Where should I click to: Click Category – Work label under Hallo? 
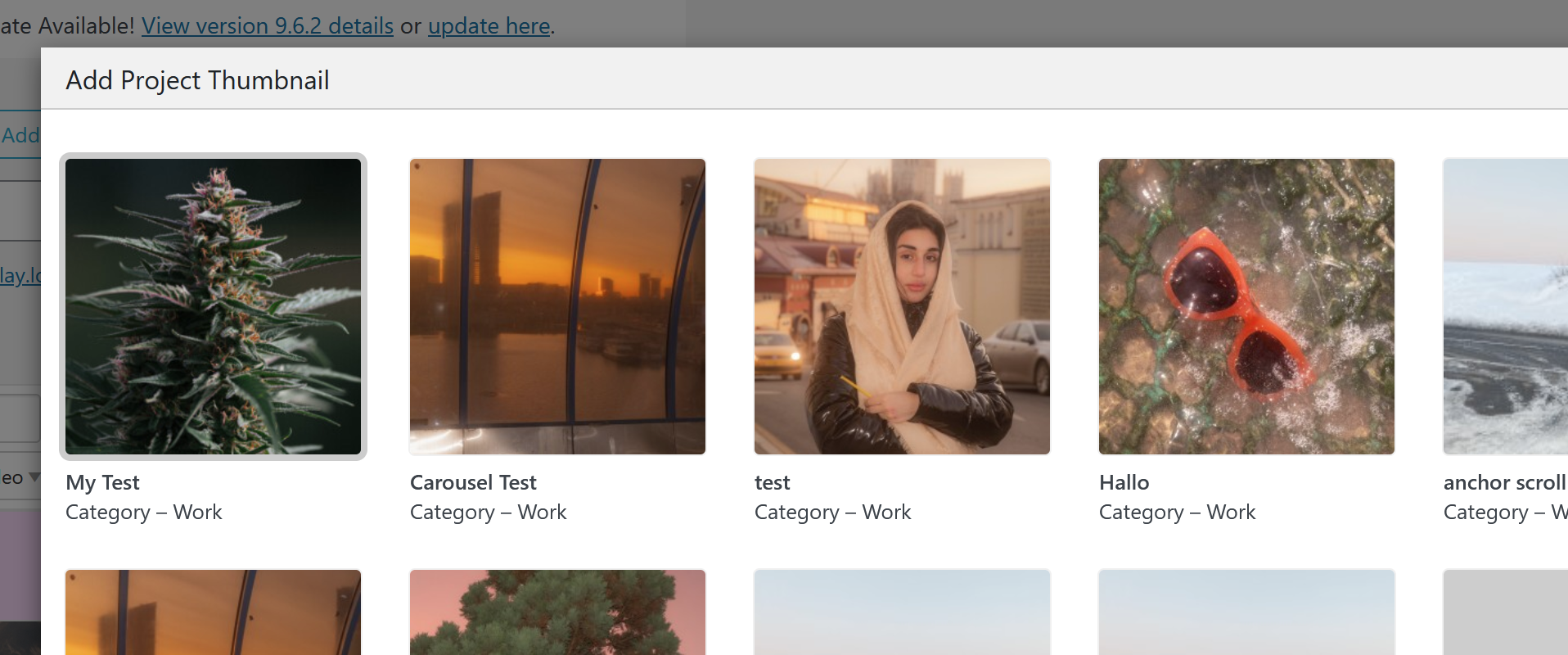point(1176,512)
